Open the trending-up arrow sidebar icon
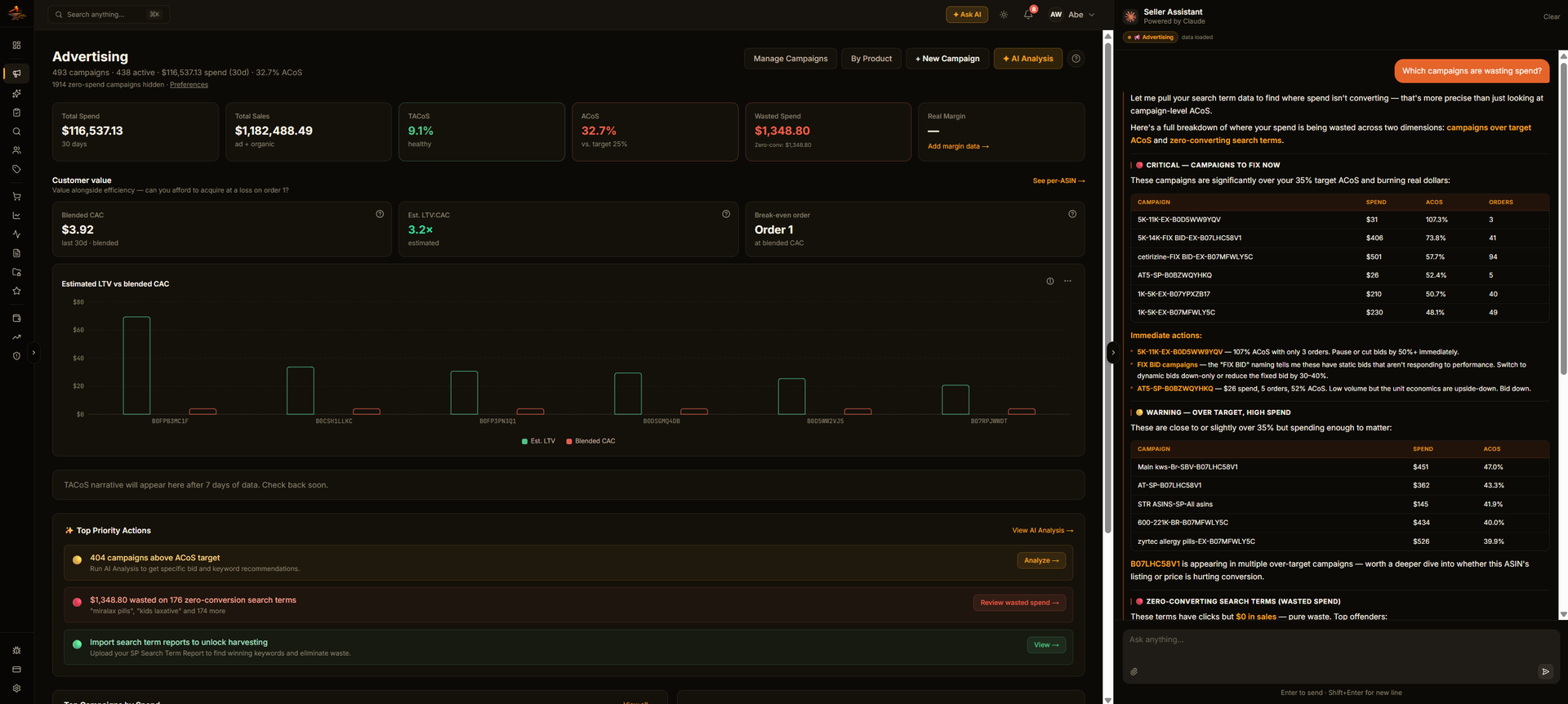The width and height of the screenshot is (1568, 704). [16, 337]
